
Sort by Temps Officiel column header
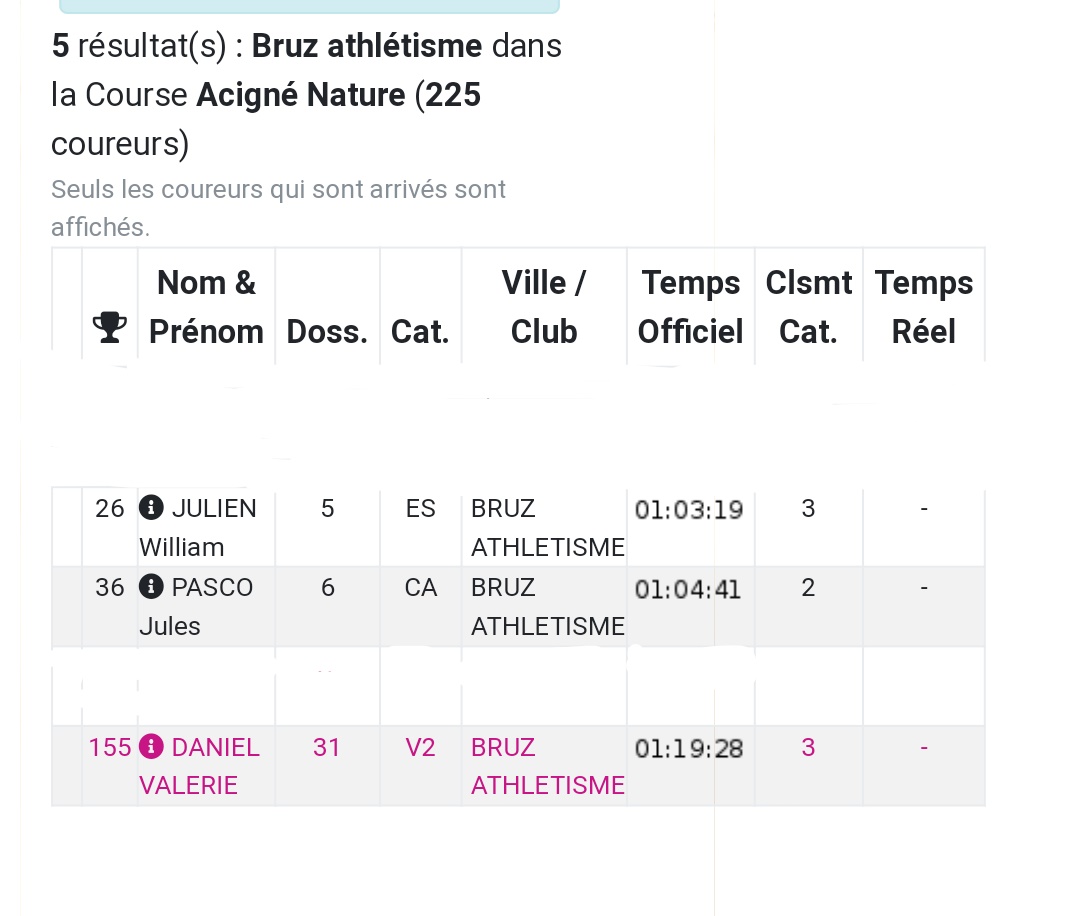click(x=690, y=307)
